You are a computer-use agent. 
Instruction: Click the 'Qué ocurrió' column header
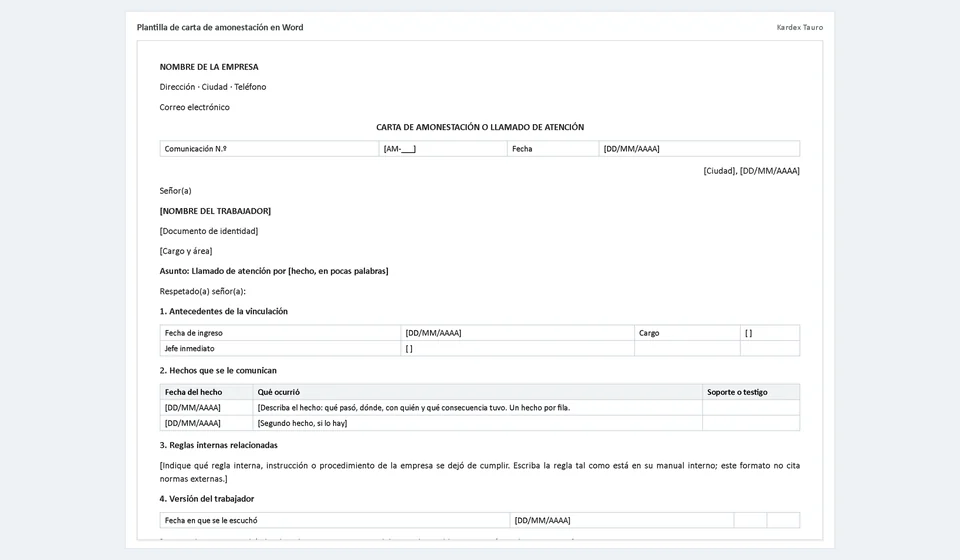coord(478,392)
